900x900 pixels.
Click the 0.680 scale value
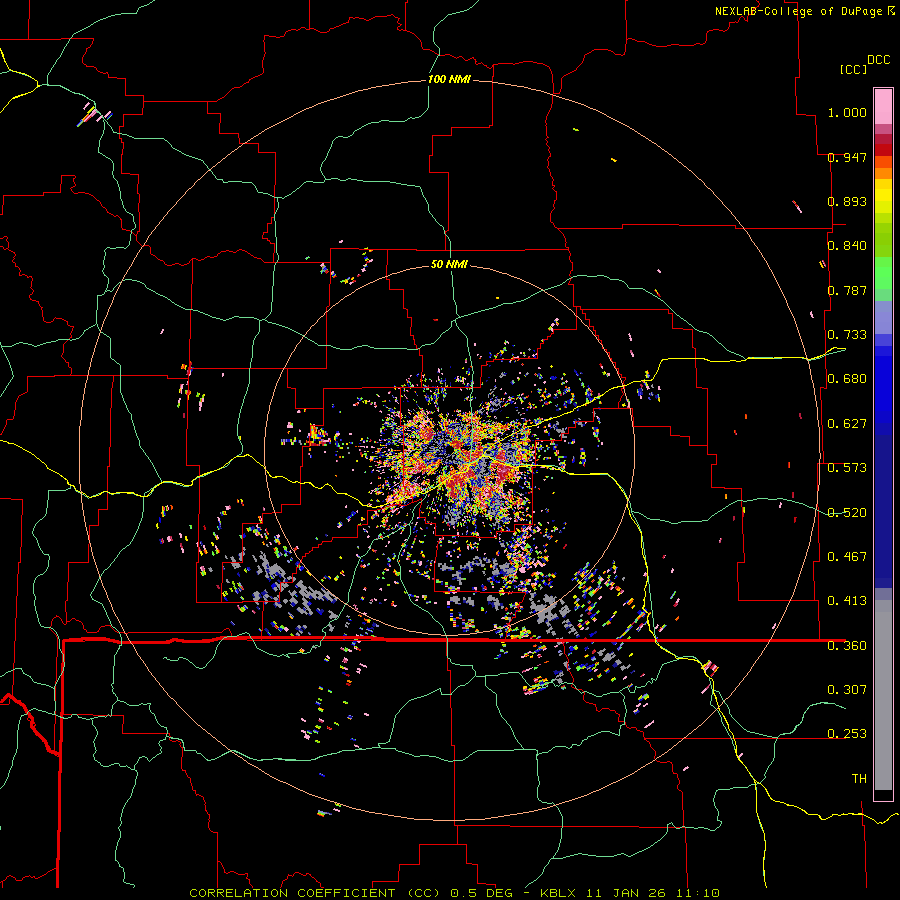tap(847, 379)
